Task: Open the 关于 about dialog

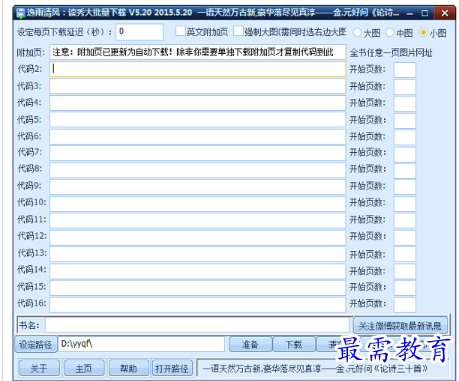Action: [x=39, y=368]
